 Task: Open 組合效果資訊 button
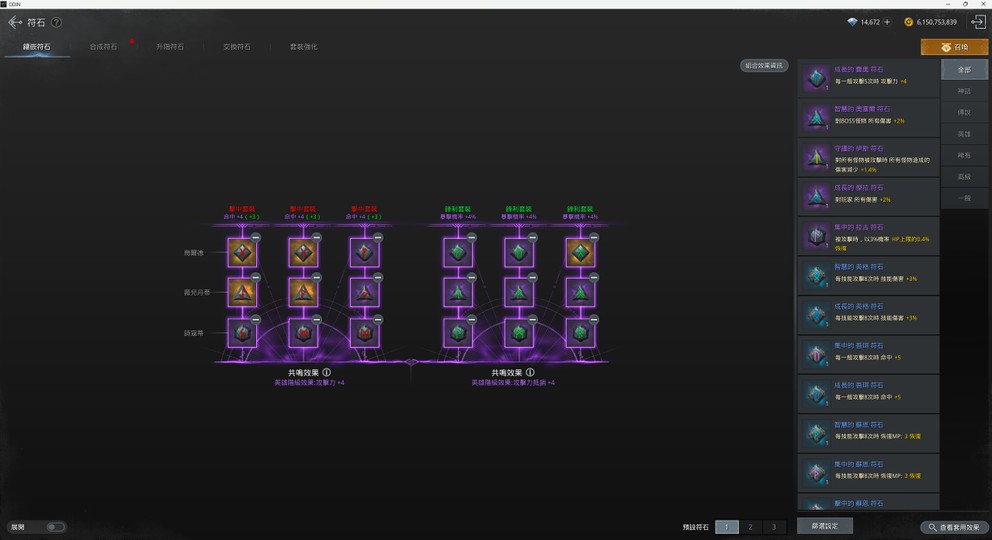point(765,66)
